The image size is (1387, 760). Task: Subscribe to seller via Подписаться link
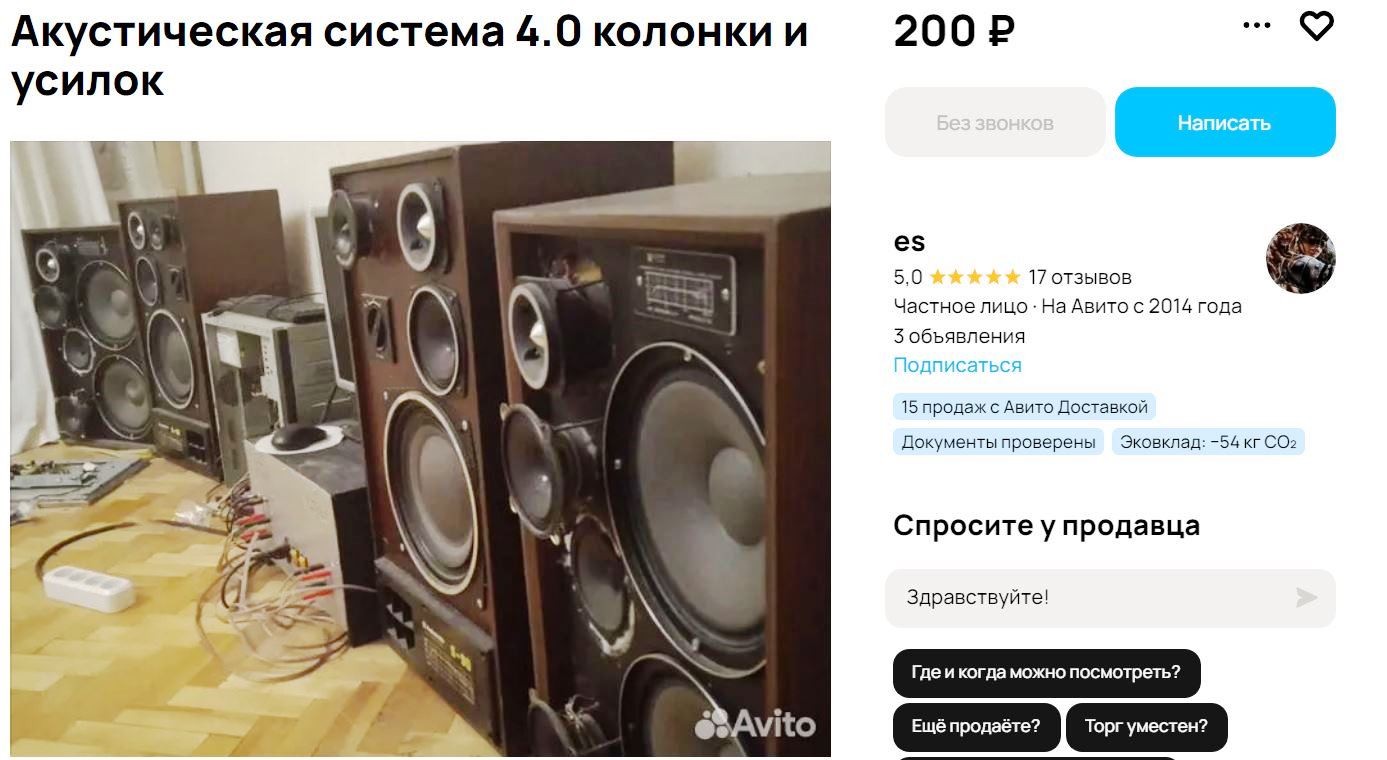click(957, 365)
